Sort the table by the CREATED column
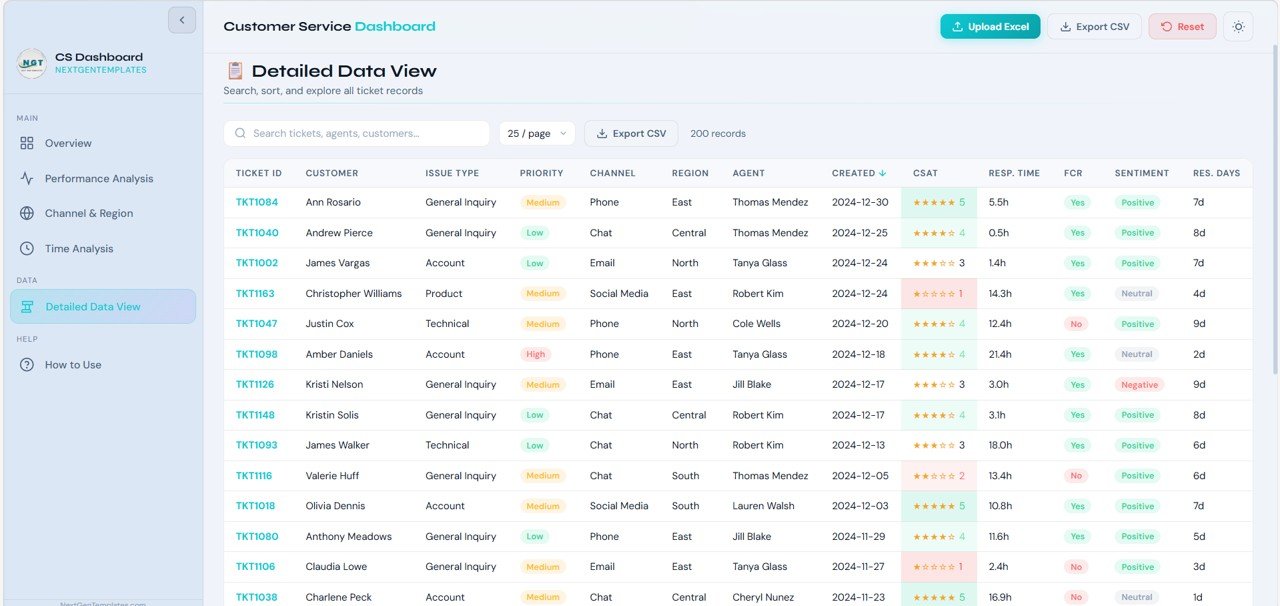 click(858, 172)
